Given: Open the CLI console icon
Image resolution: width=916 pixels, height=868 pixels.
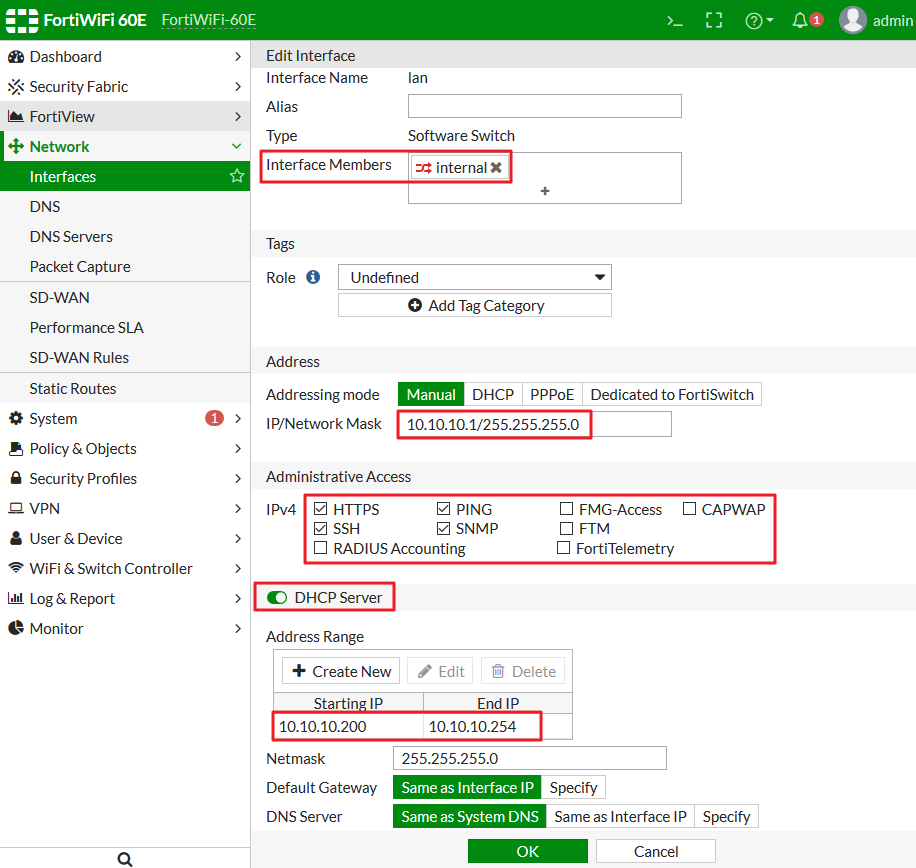Looking at the screenshot, I should (x=675, y=21).
